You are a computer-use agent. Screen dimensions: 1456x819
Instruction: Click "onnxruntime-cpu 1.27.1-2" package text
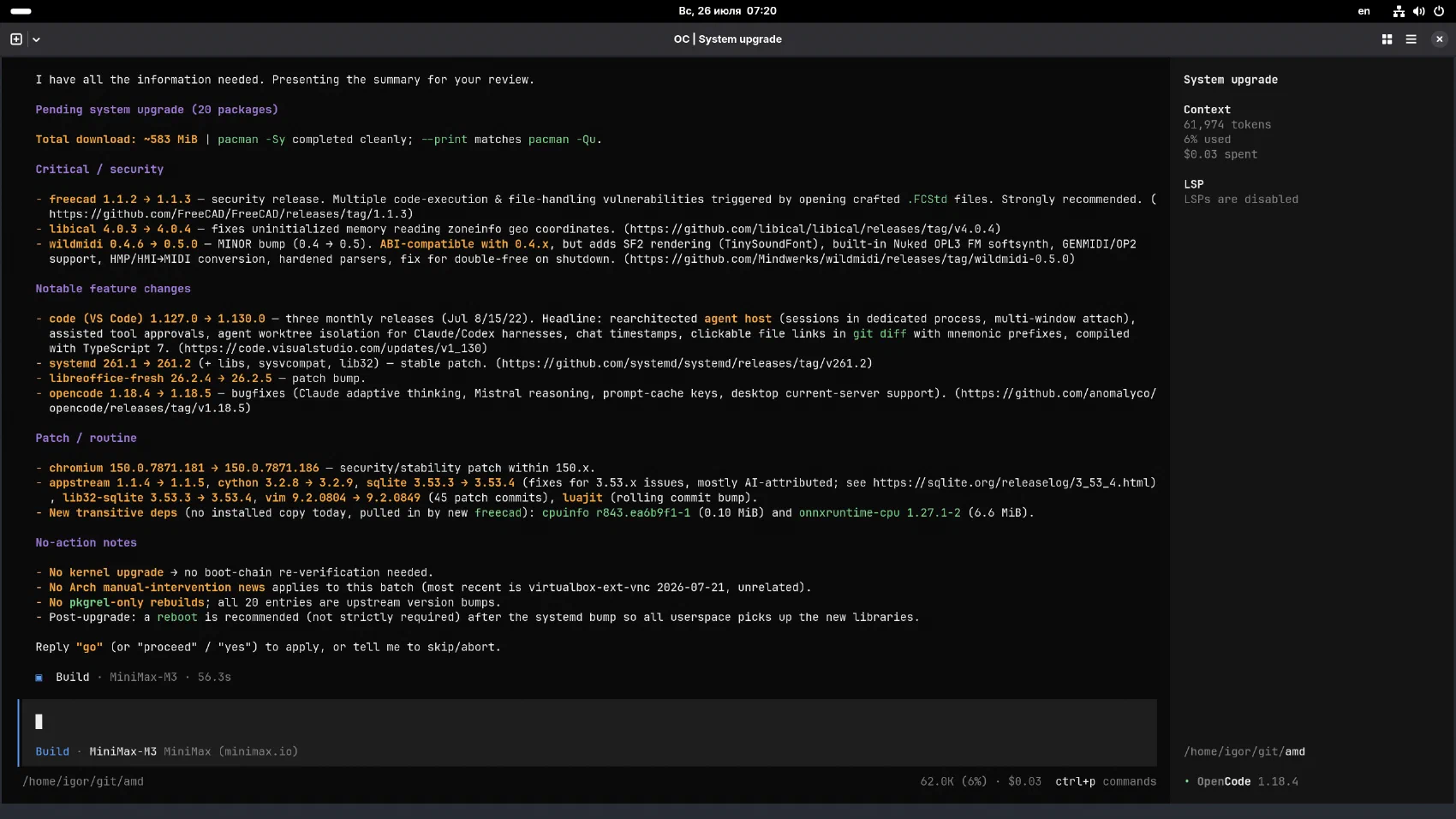pos(880,513)
